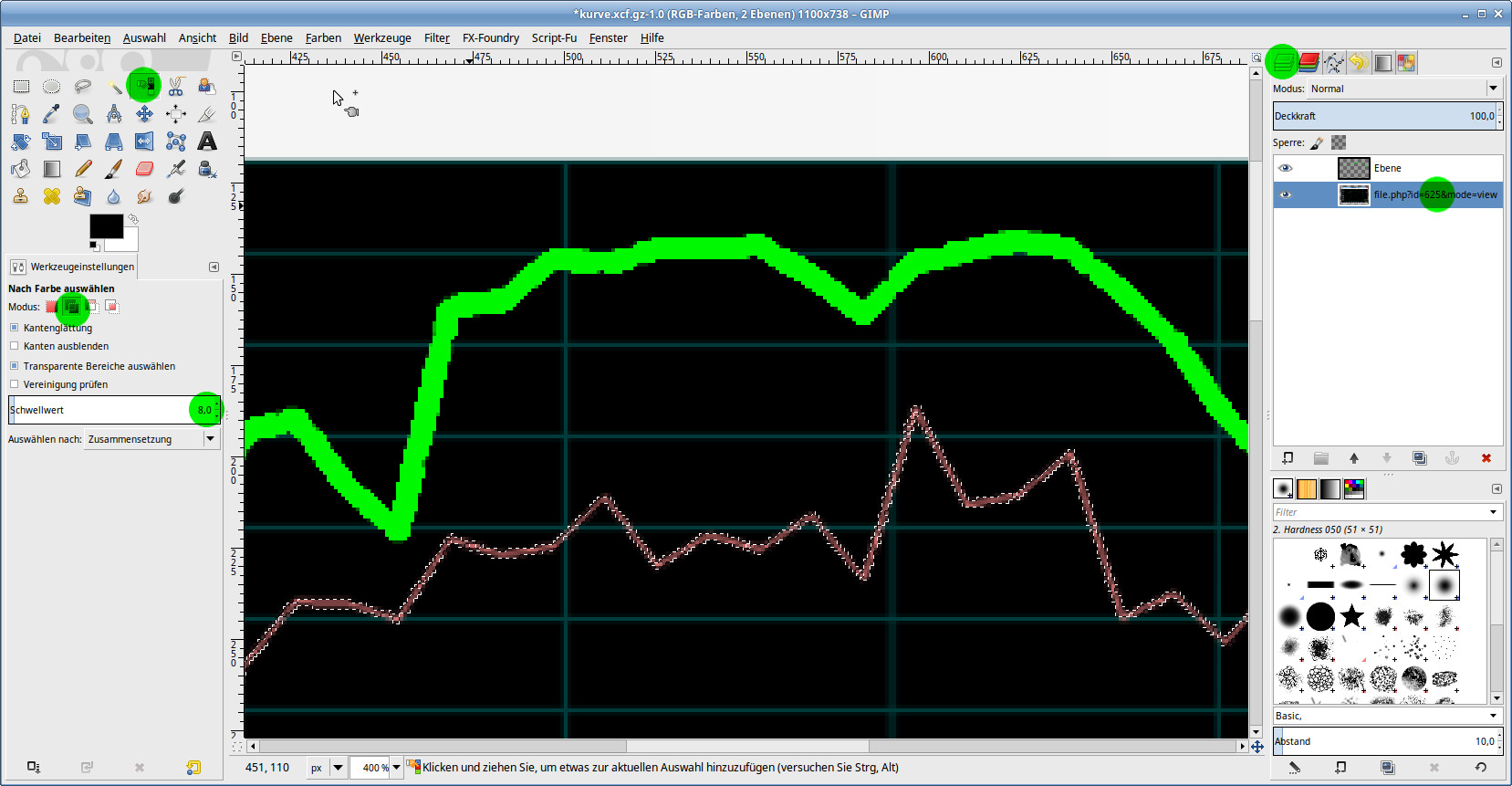Viewport: 1512px width, 786px height.
Task: Pick the Select by Color tool
Action: 144,87
